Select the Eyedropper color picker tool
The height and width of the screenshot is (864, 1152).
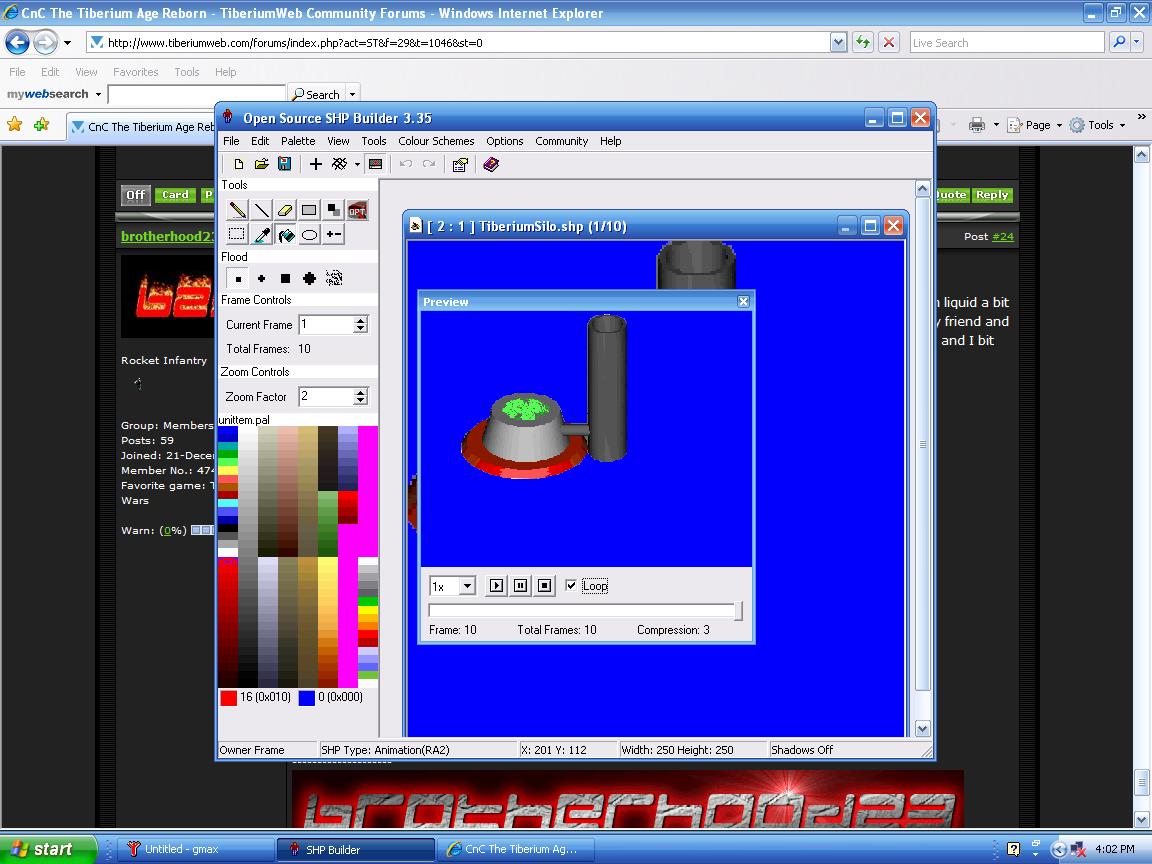[262, 234]
